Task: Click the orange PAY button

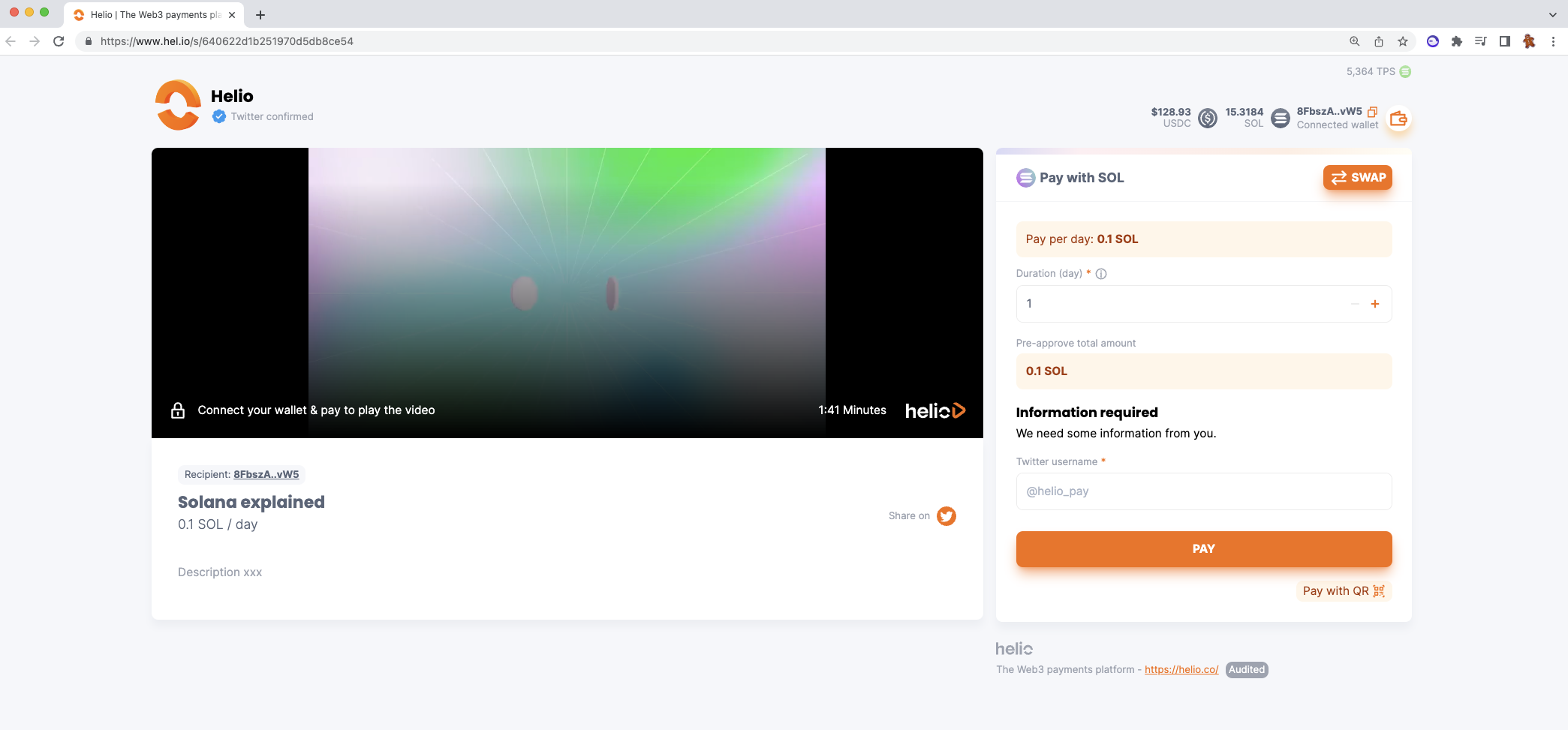Action: point(1203,549)
